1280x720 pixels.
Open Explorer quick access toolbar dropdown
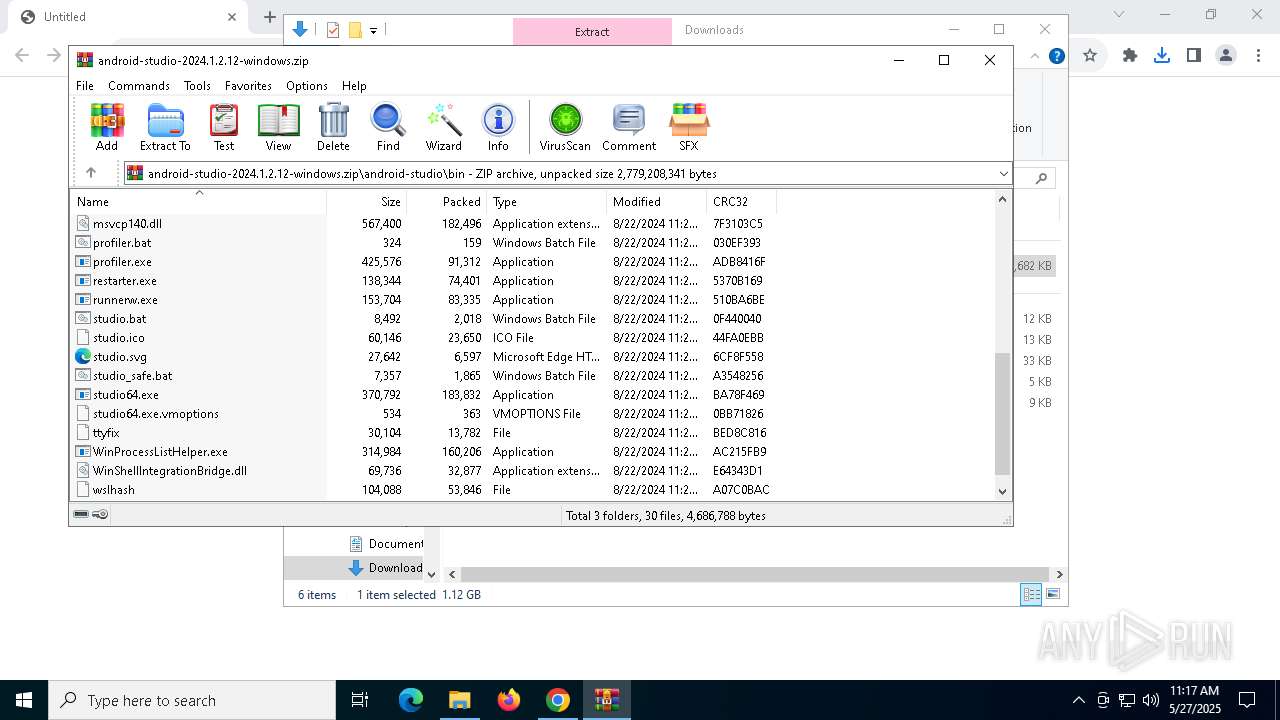(x=373, y=30)
